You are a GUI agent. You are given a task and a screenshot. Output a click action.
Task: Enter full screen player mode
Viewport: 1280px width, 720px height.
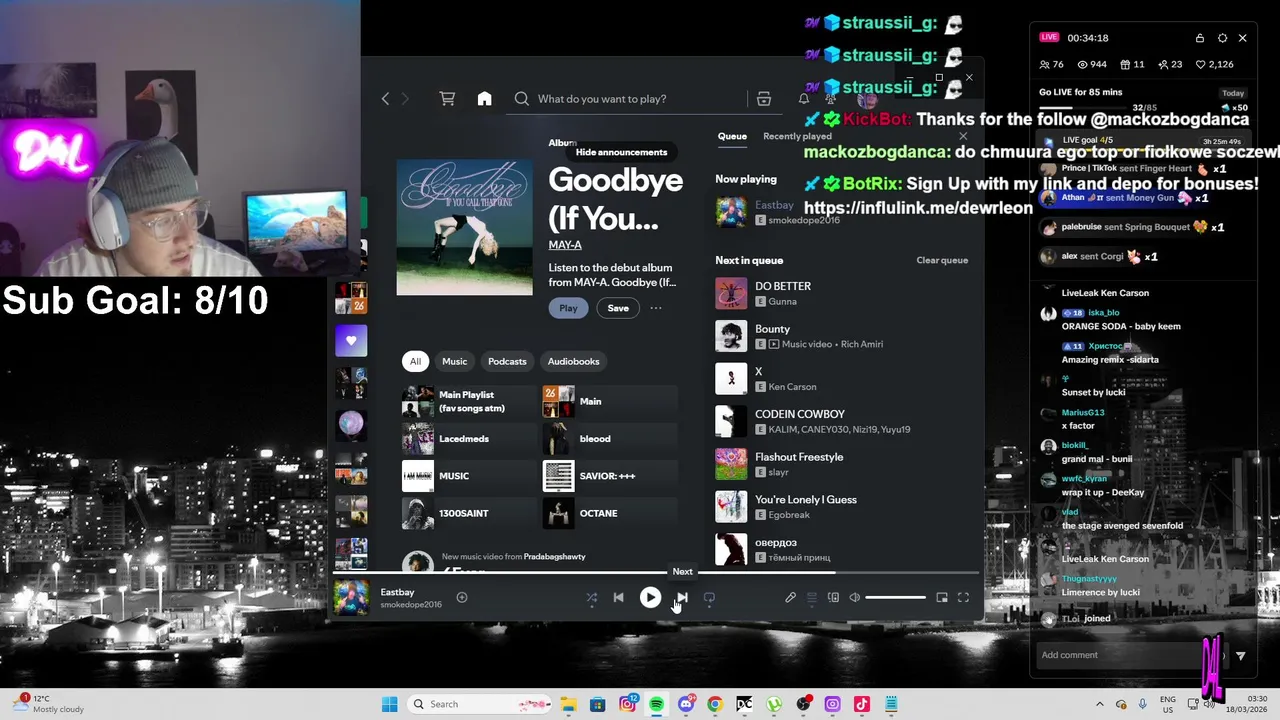point(963,598)
